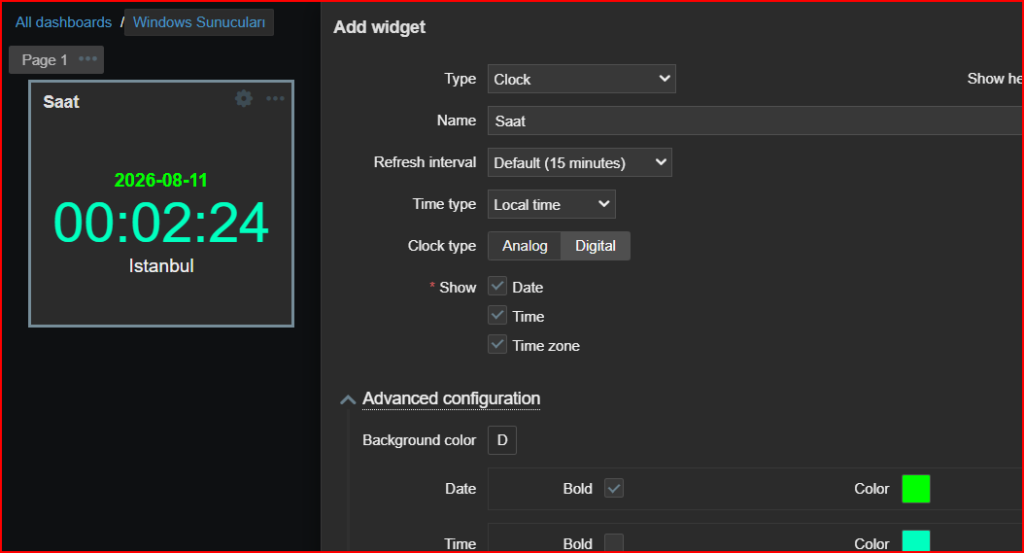Click the Add widget dialog title

pos(379,27)
